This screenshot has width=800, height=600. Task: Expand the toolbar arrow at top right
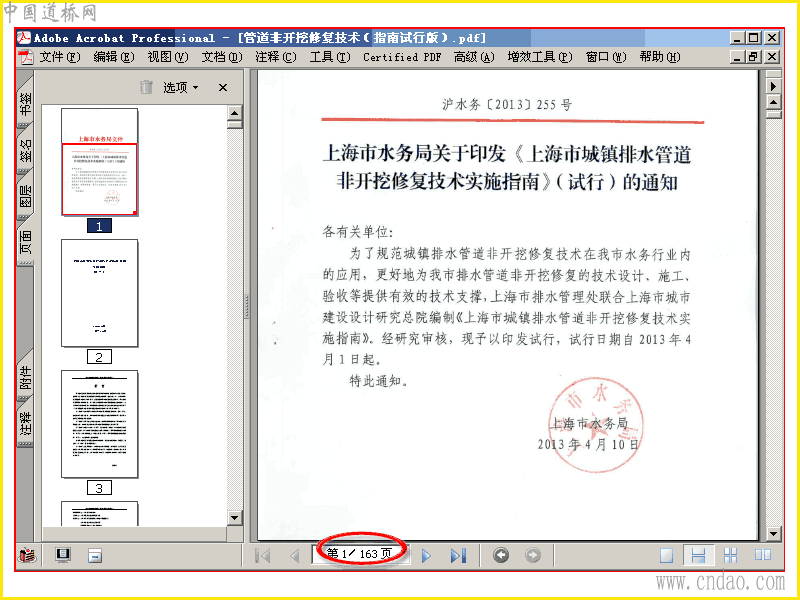(773, 86)
